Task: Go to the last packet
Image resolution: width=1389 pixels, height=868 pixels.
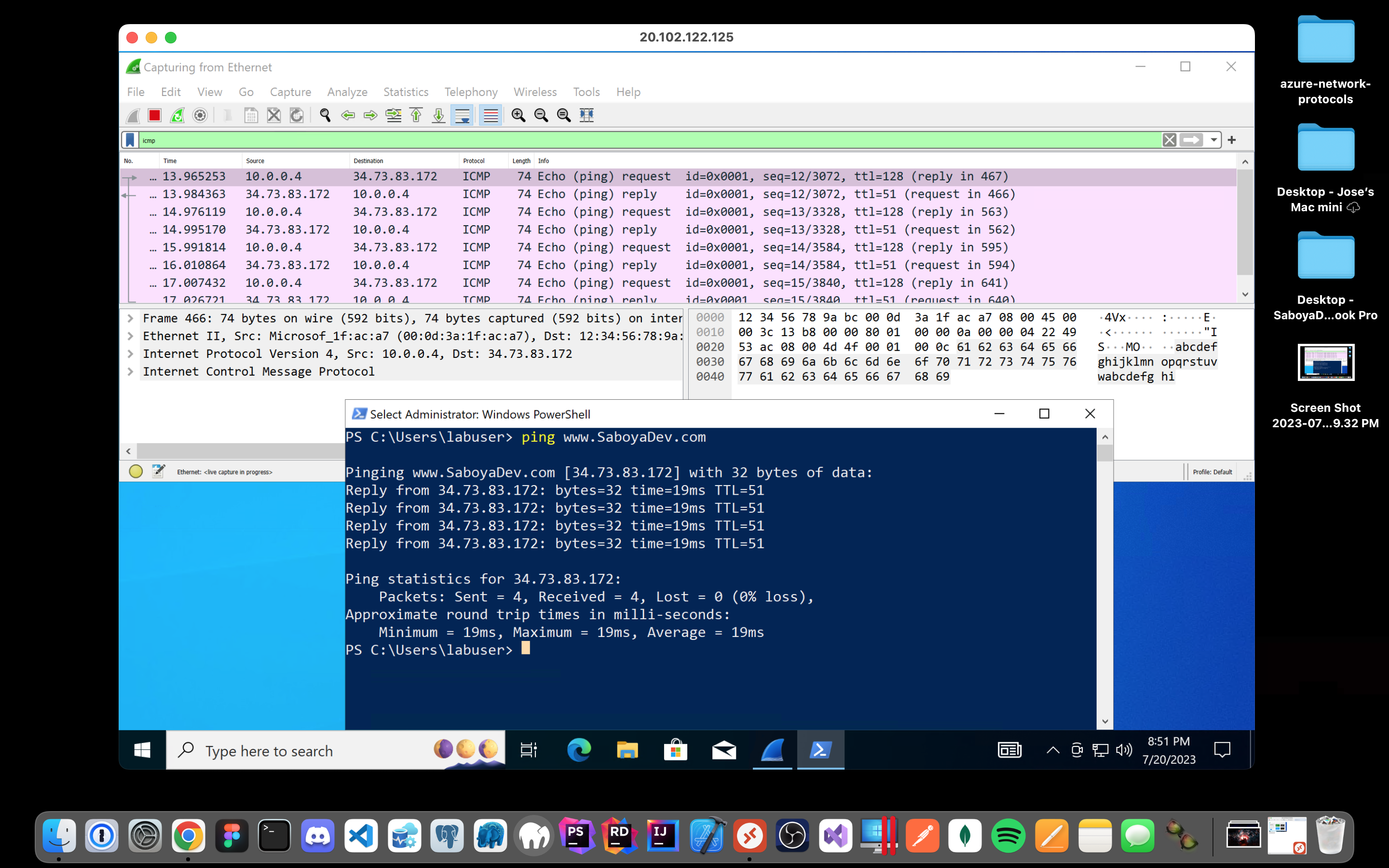Action: (x=438, y=115)
